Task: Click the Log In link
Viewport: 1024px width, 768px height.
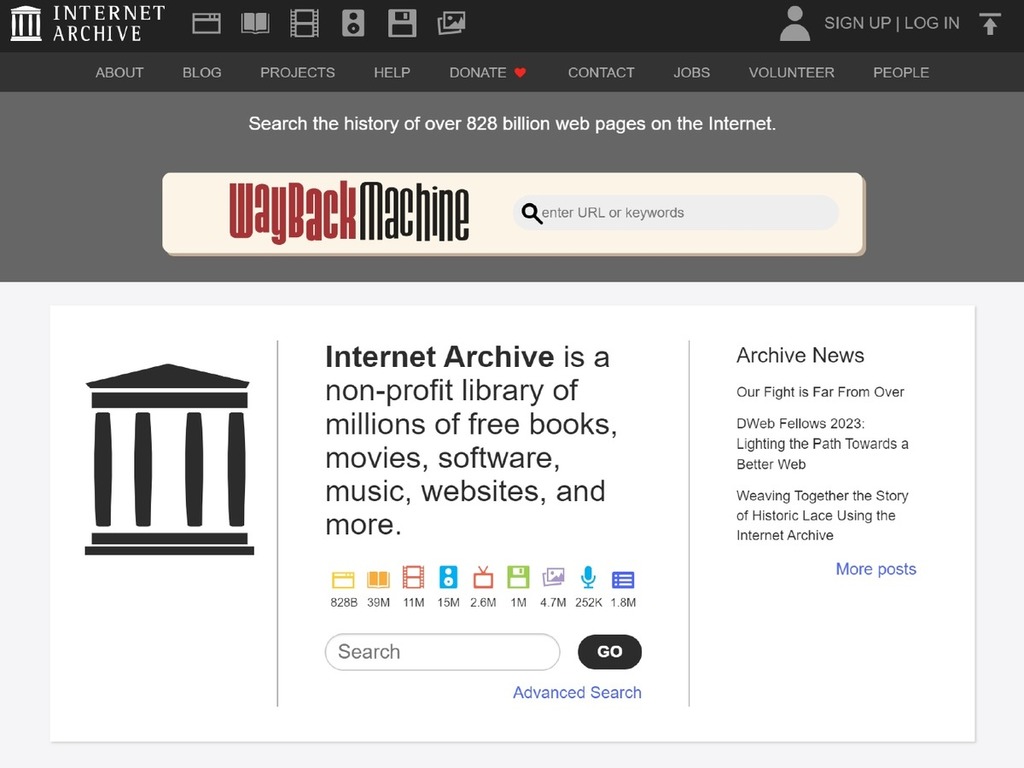Action: click(x=932, y=23)
